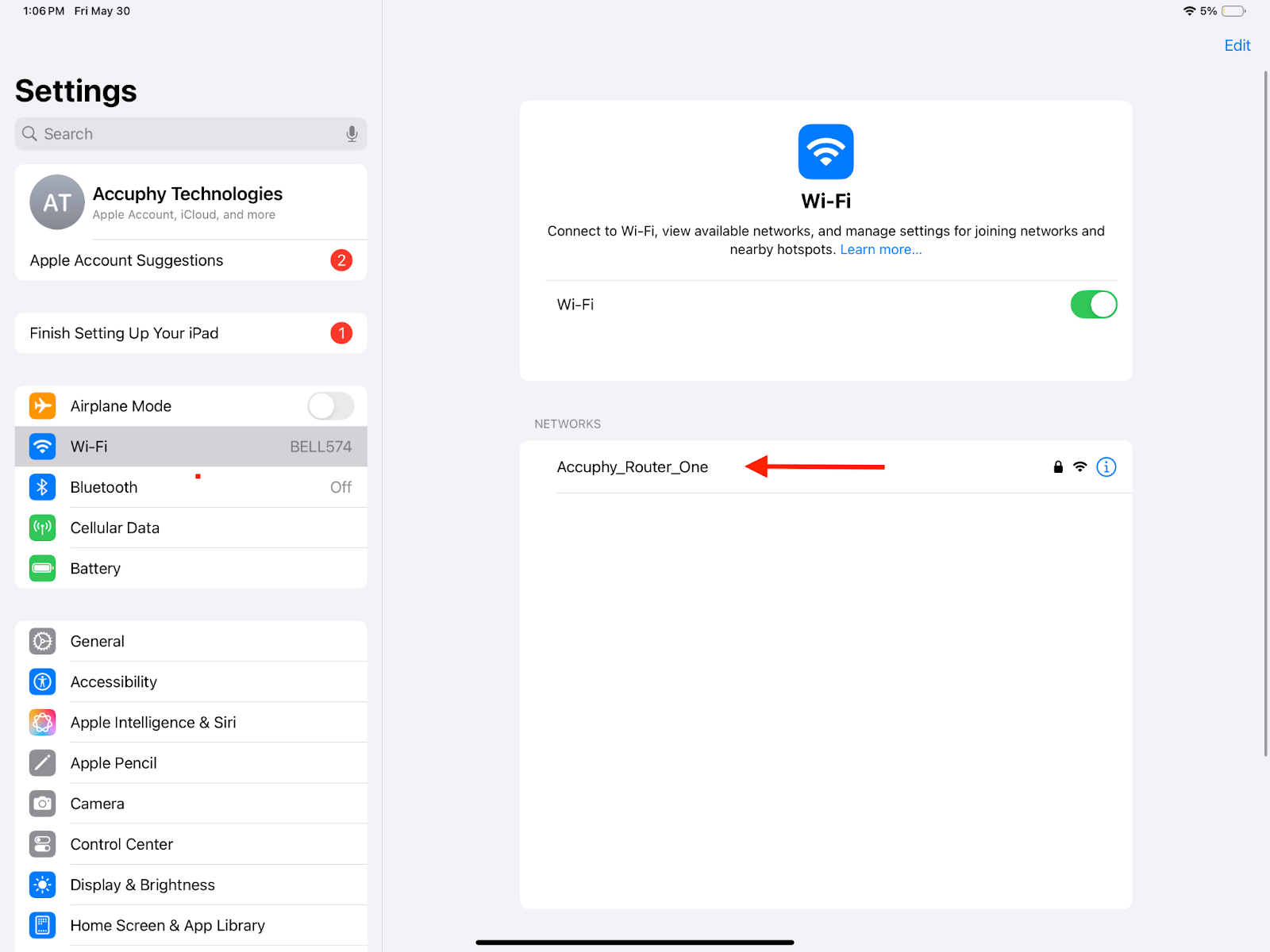Open Apple Pencil settings
Viewport: 1270px width, 952px height.
click(x=190, y=763)
